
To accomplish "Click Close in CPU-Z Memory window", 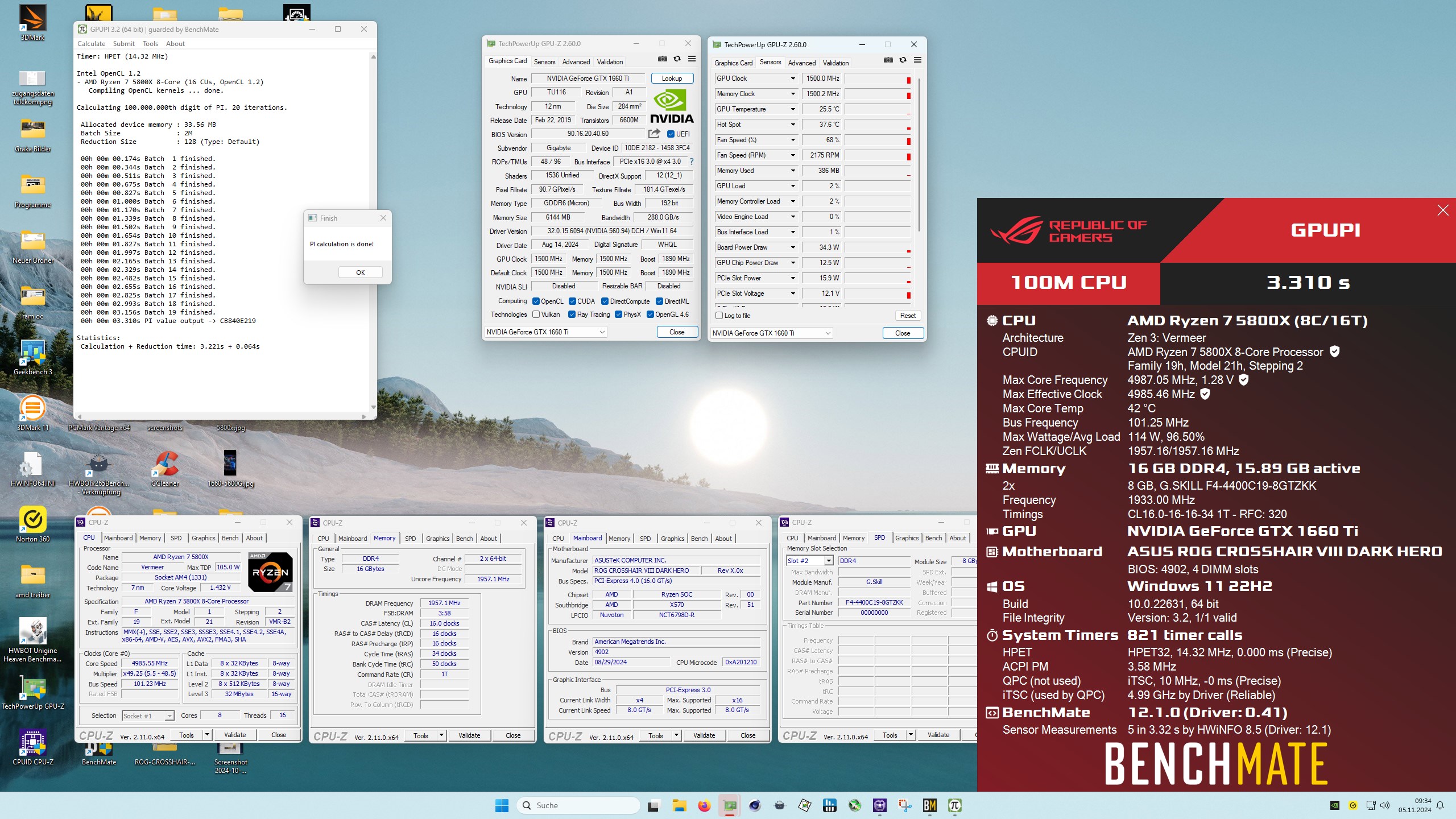I will click(x=513, y=735).
